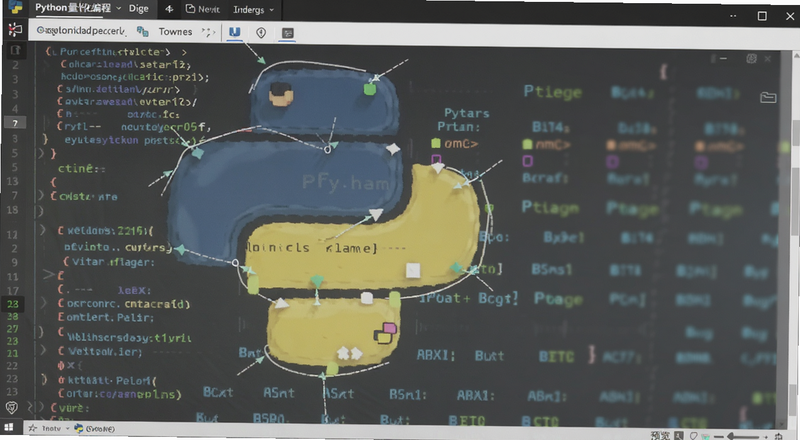Expand fold chevron beside kttaatt.Pelom
This screenshot has width=800, height=440.
click(x=44, y=379)
